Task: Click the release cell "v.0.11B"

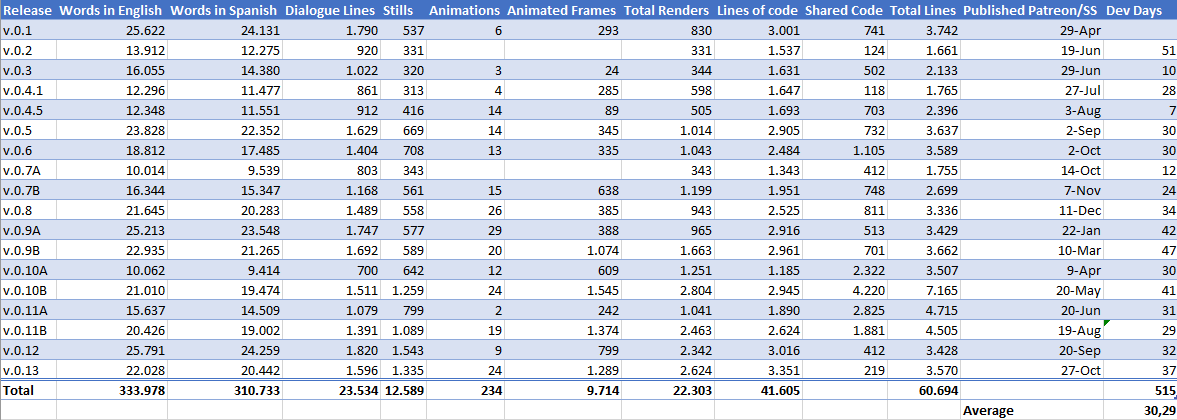Action: 28,330
